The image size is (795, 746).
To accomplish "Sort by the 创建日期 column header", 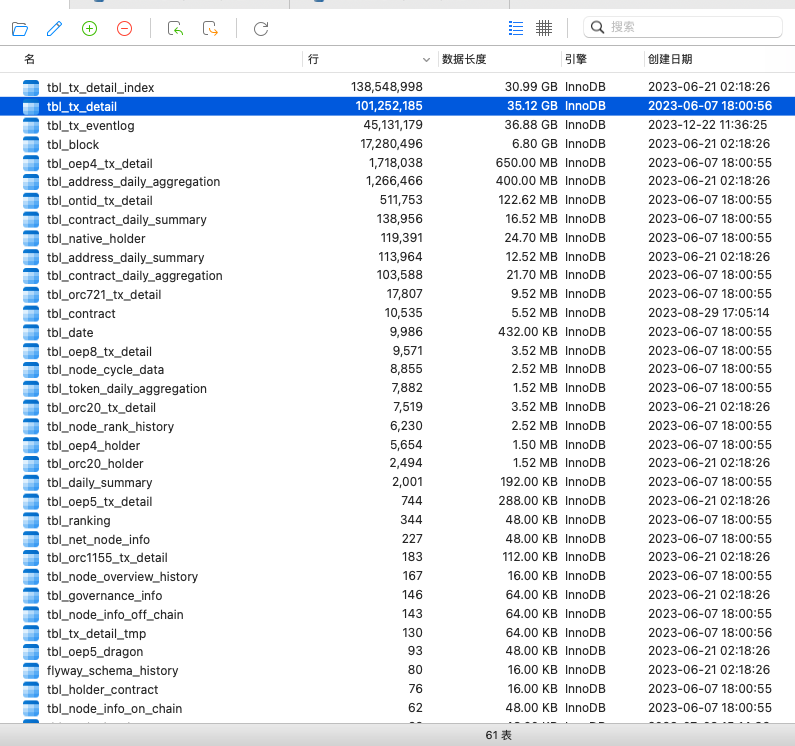I will coord(669,60).
